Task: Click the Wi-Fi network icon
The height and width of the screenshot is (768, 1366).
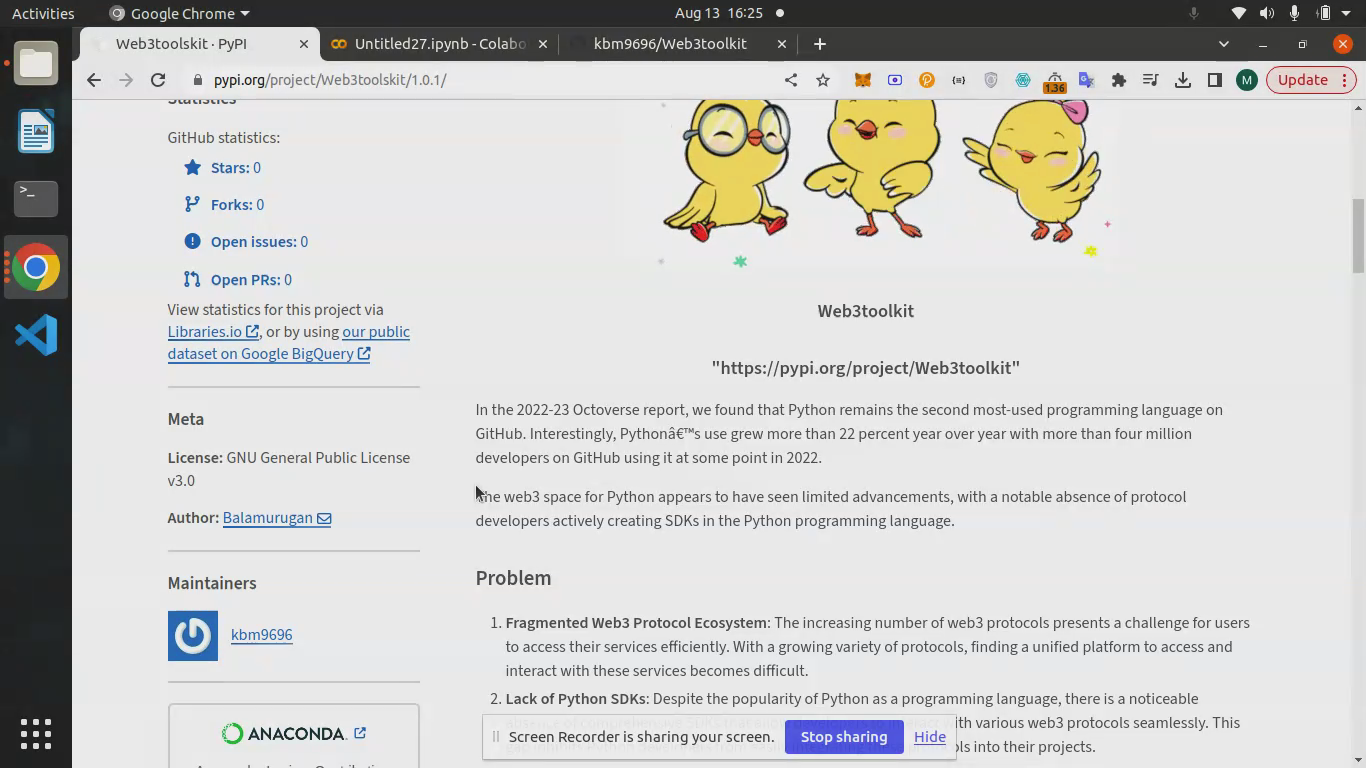Action: (x=1238, y=13)
